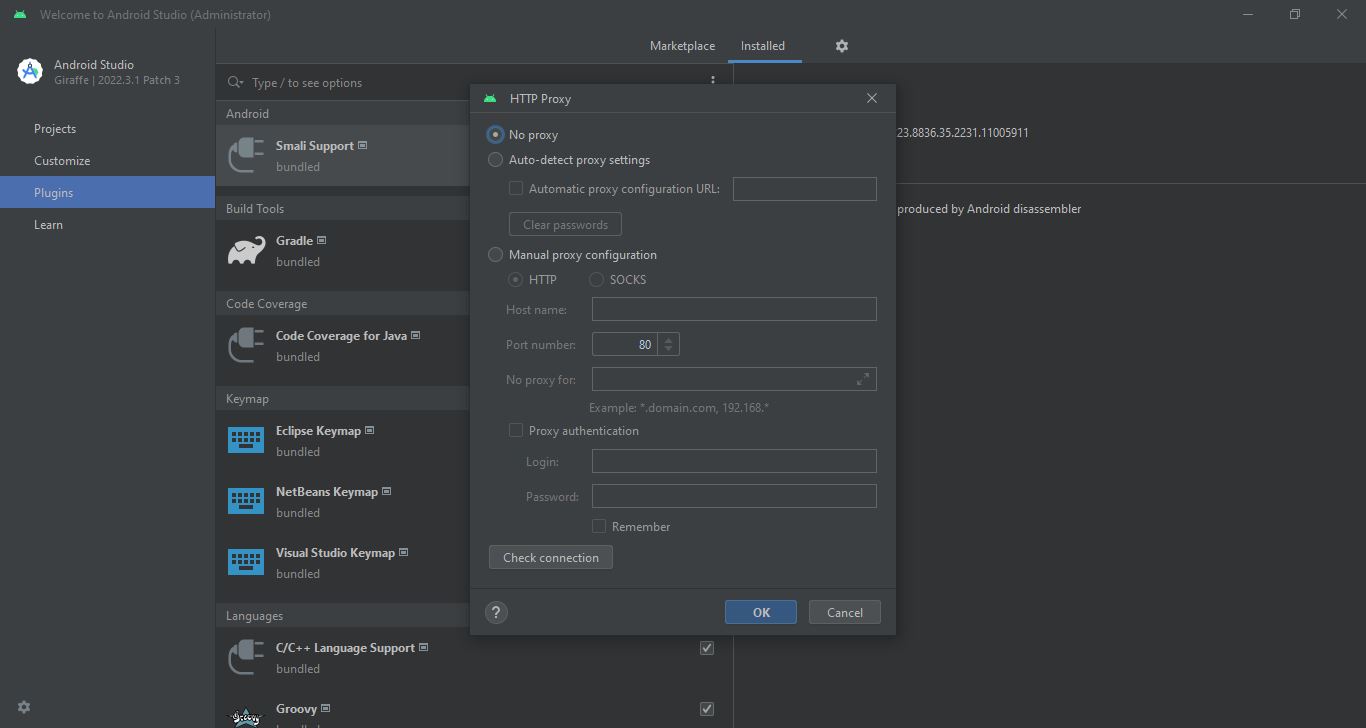This screenshot has width=1366, height=728.
Task: Select the Code Coverage for Java row
Action: pos(343,345)
